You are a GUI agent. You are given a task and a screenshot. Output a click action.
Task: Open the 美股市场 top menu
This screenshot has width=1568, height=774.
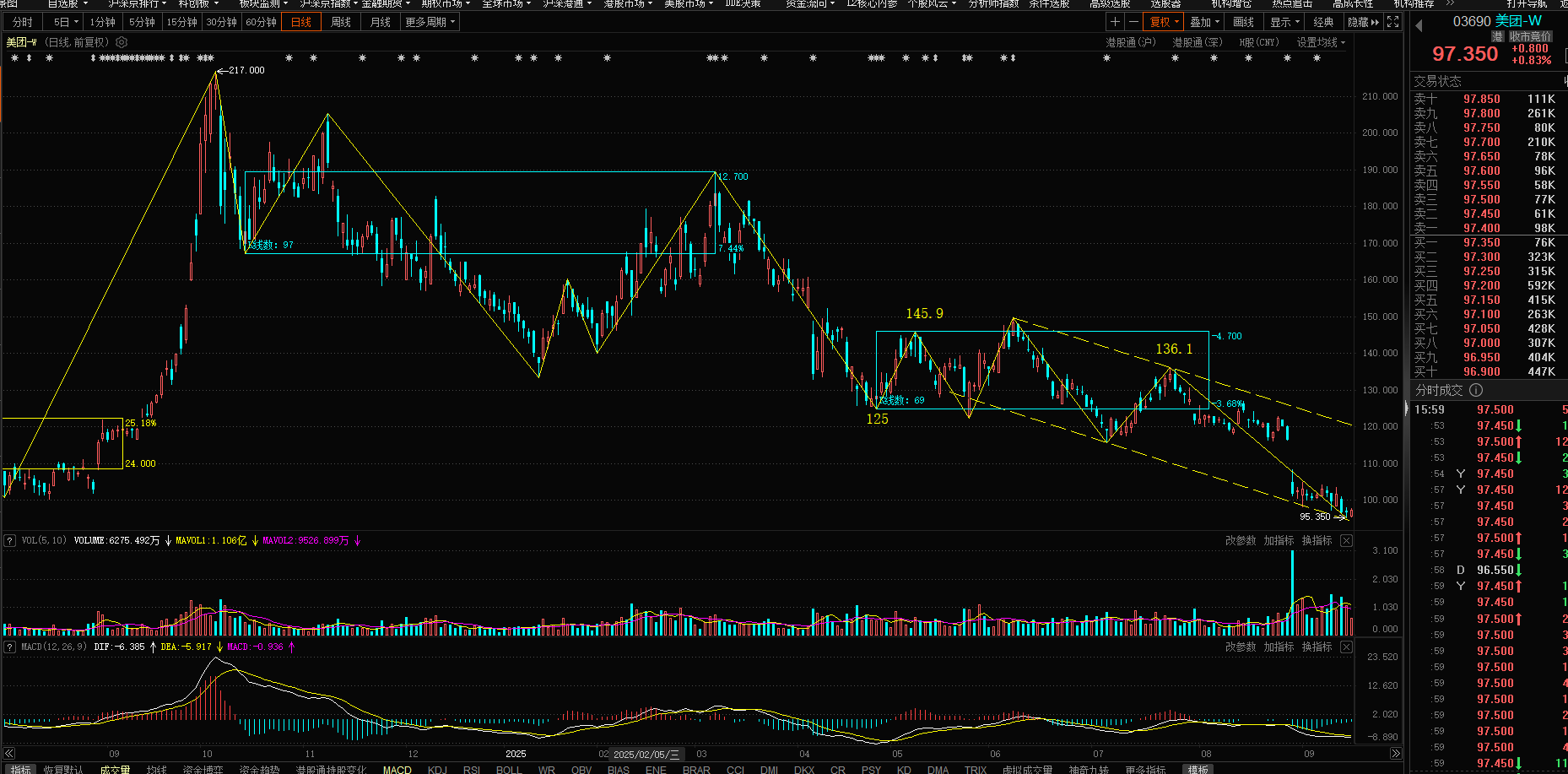click(x=689, y=3)
